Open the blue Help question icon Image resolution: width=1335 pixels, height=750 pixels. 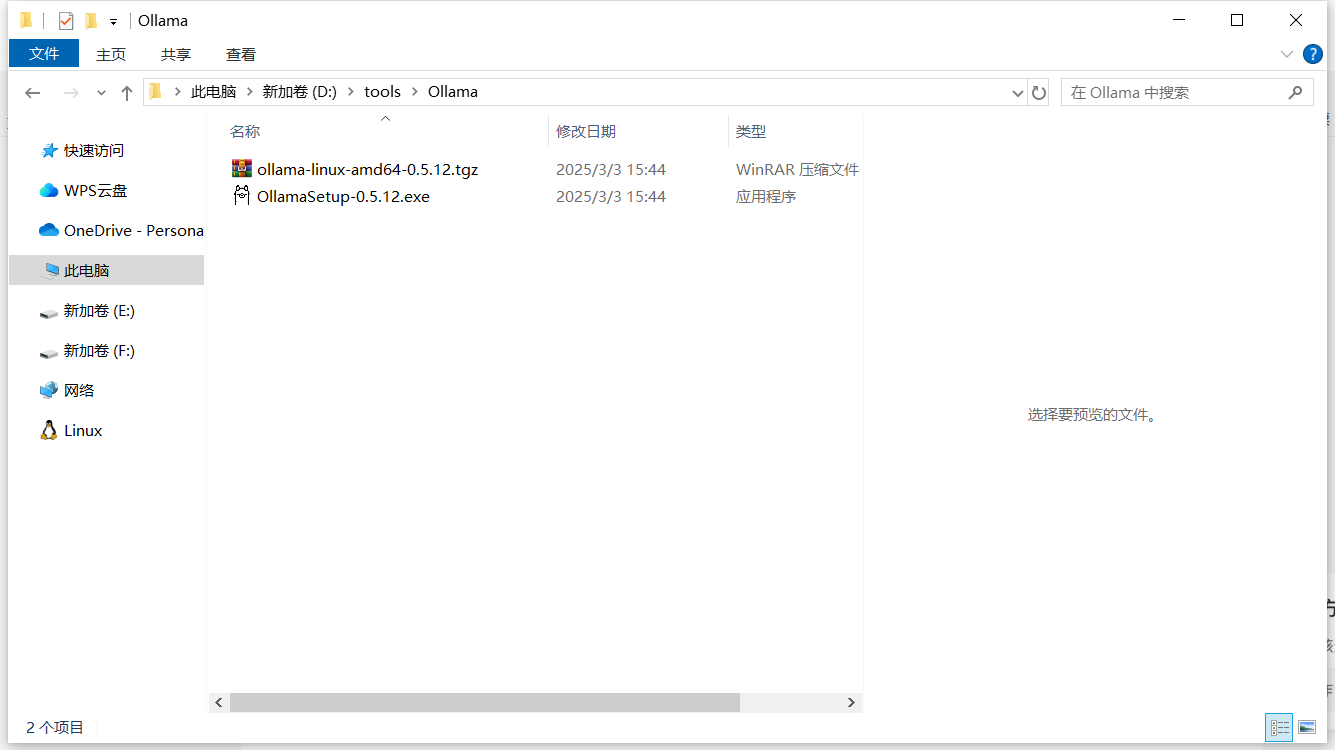[1312, 53]
